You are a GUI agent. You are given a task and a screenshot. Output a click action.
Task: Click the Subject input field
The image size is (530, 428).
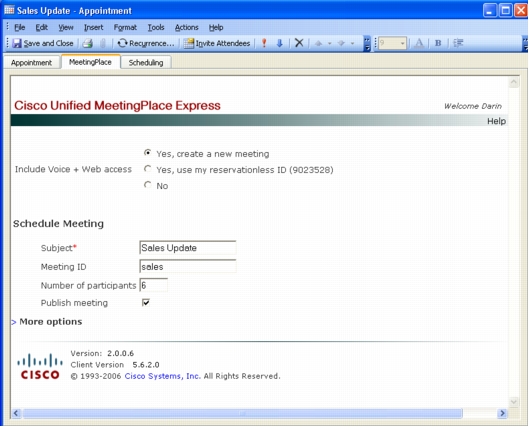pos(188,248)
